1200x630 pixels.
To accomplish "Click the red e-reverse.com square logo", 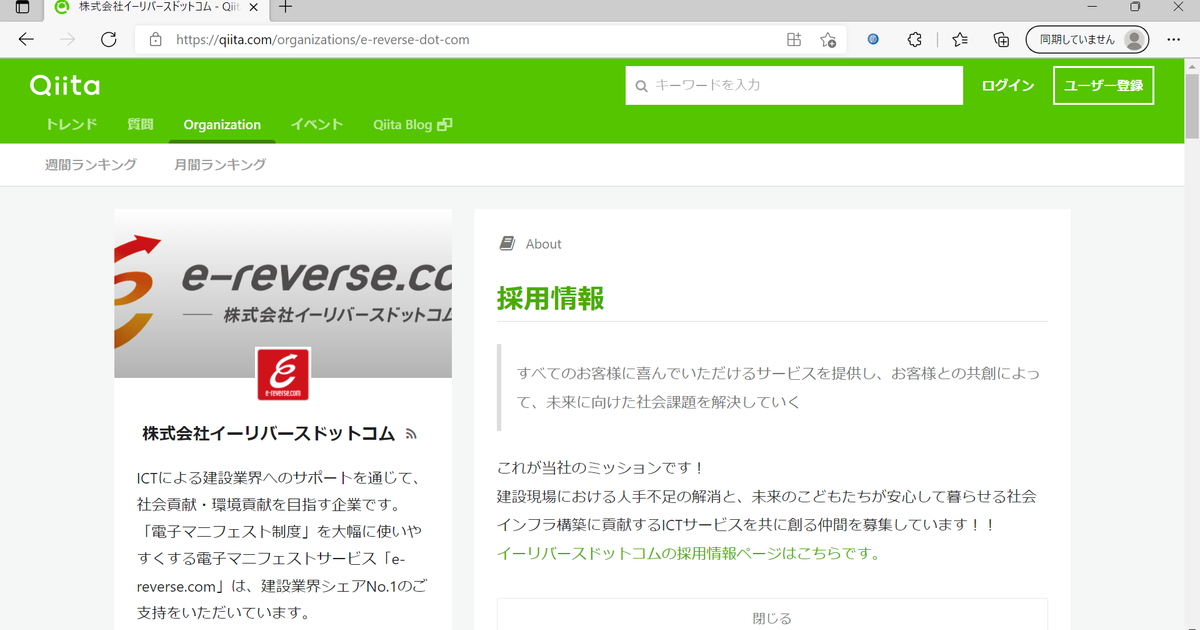I will (x=283, y=374).
